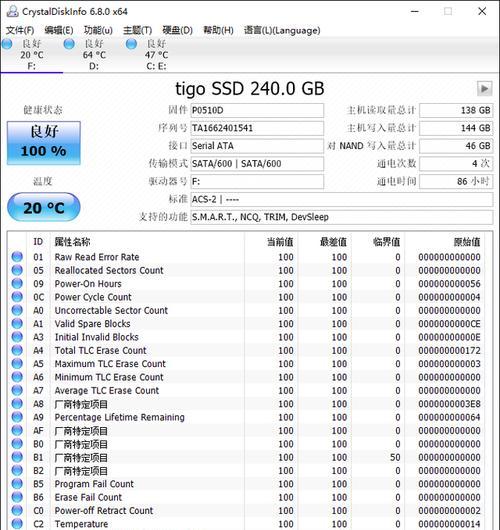
Task: Click the Program Fail Count attribute name
Action: coord(94,484)
